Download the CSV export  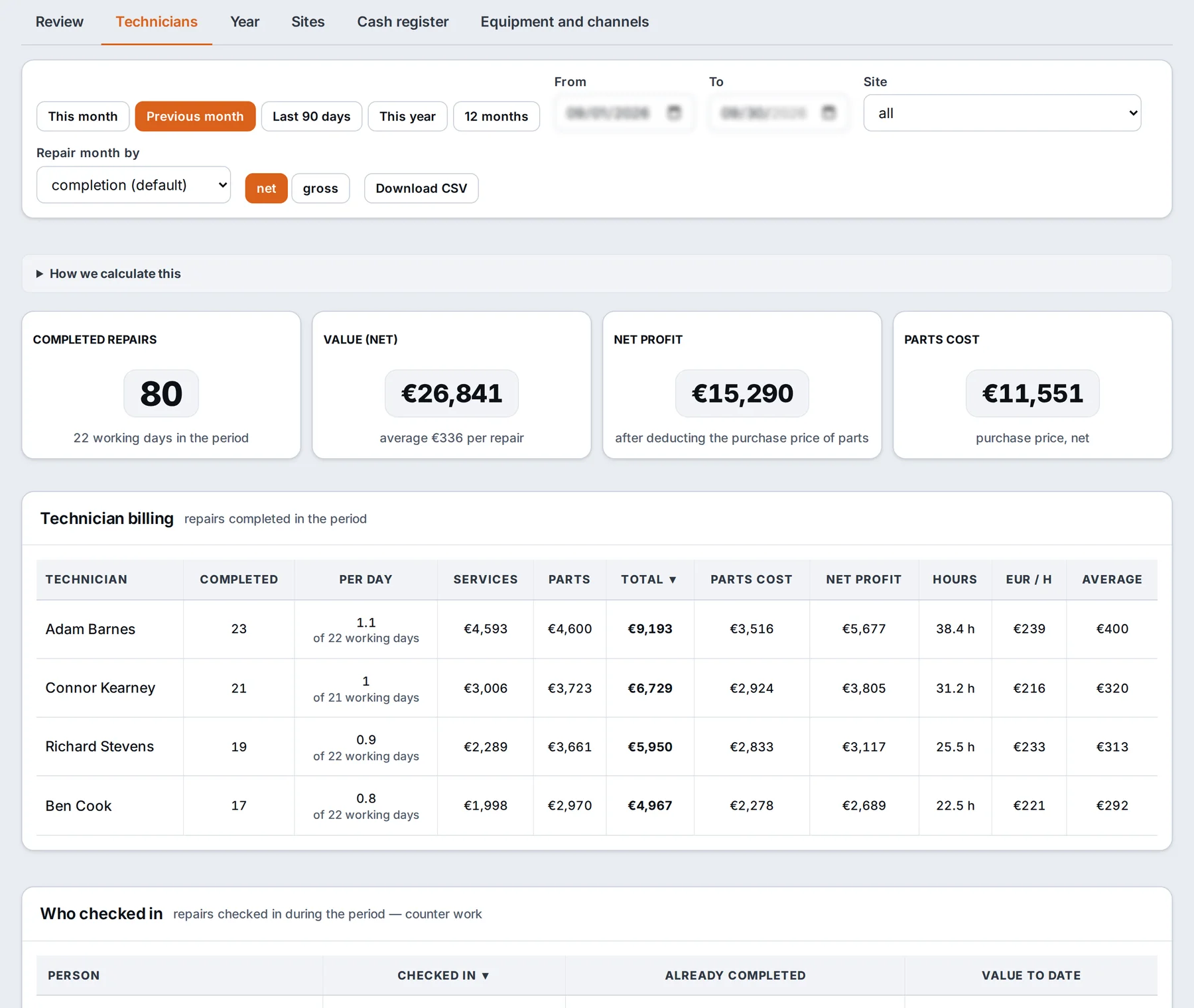click(x=421, y=188)
